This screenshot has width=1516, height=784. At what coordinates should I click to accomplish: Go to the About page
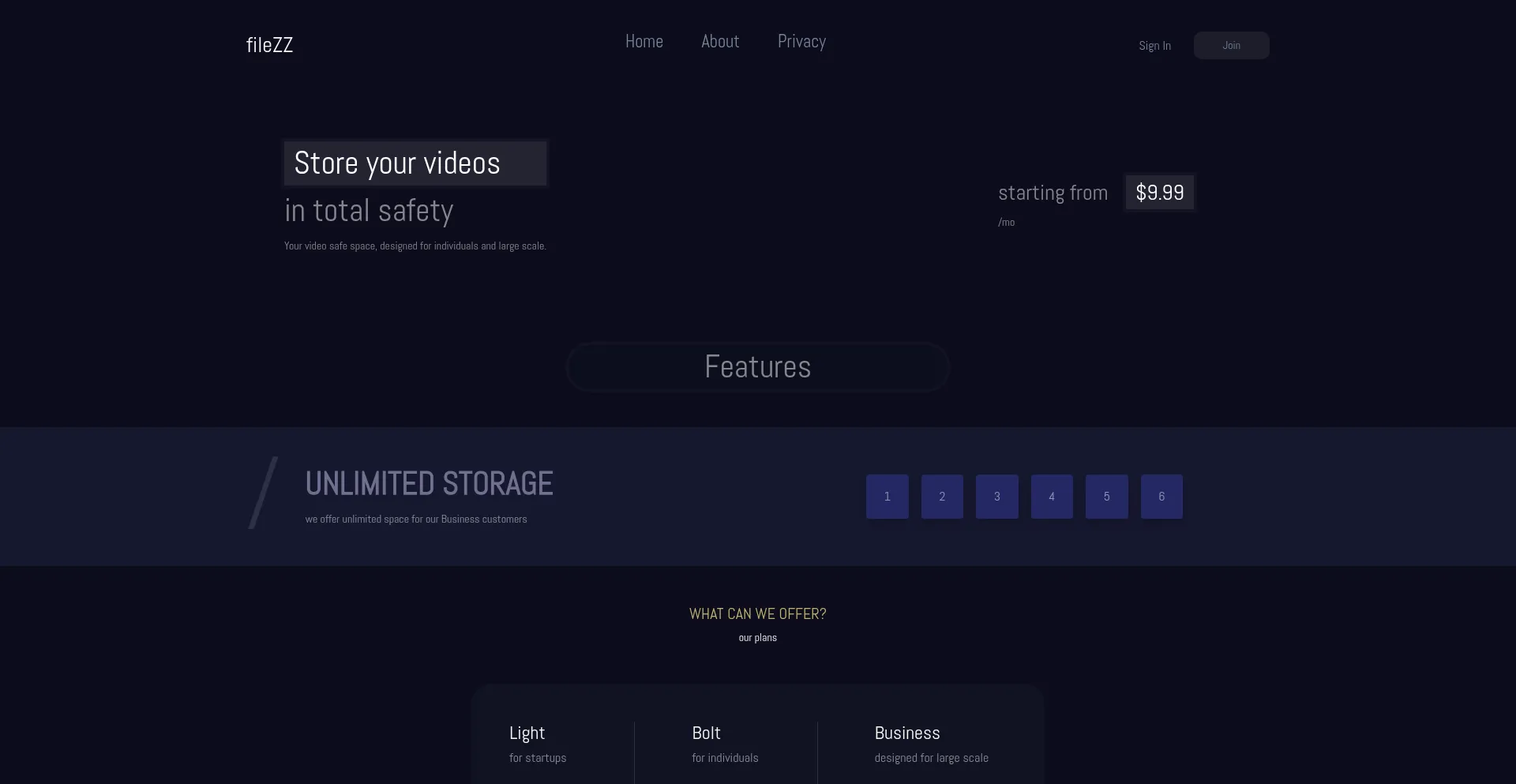pos(720,42)
